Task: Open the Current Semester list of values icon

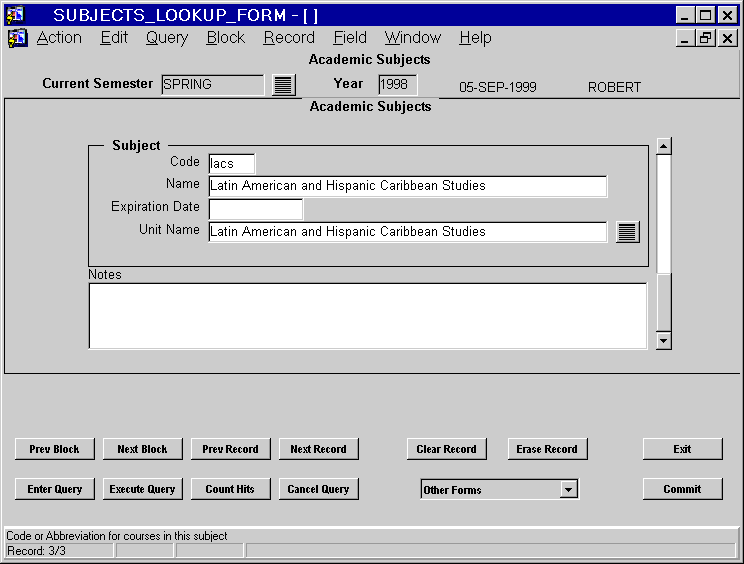Action: click(x=284, y=85)
